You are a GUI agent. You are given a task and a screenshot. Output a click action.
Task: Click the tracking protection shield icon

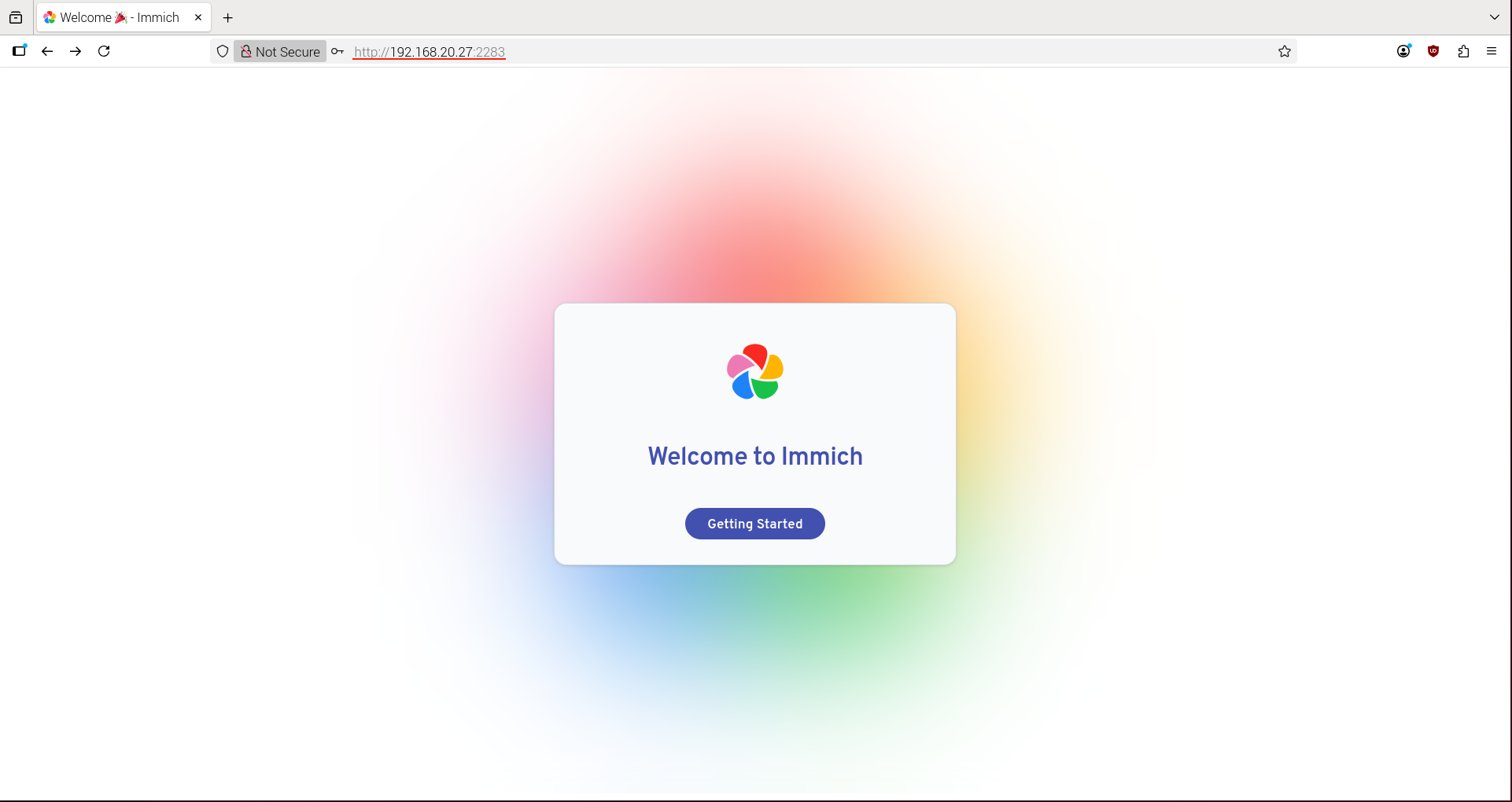pos(223,51)
